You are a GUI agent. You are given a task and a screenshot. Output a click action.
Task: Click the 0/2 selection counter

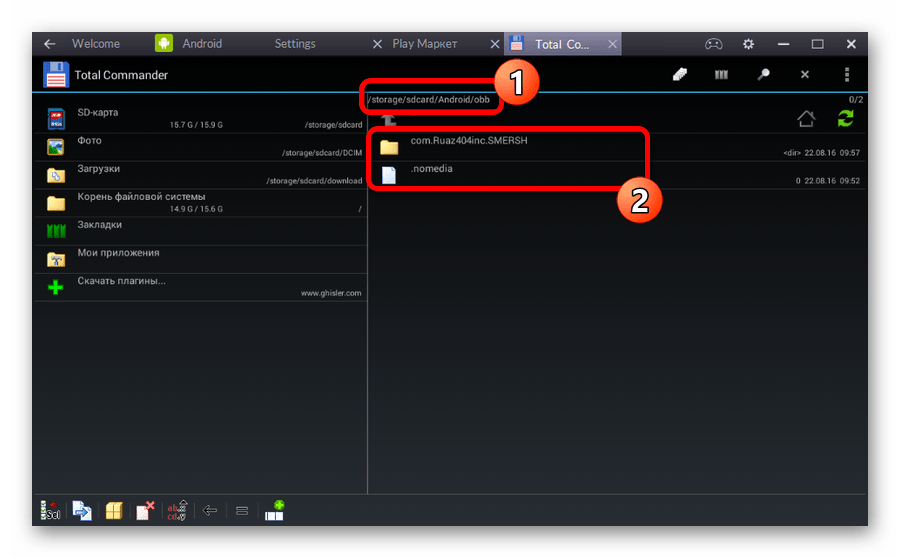[x=856, y=99]
